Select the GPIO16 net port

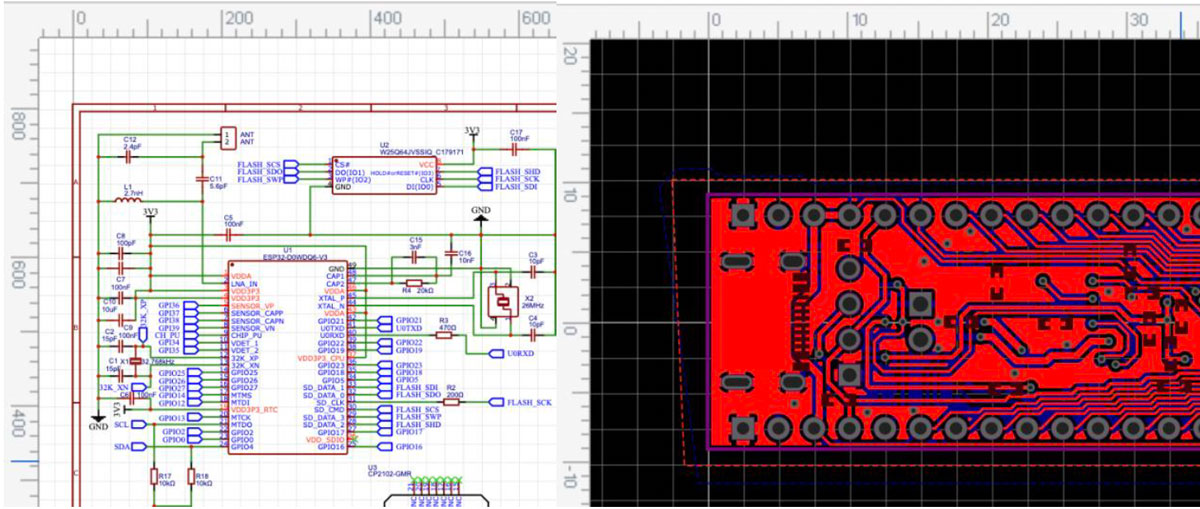coord(401,447)
